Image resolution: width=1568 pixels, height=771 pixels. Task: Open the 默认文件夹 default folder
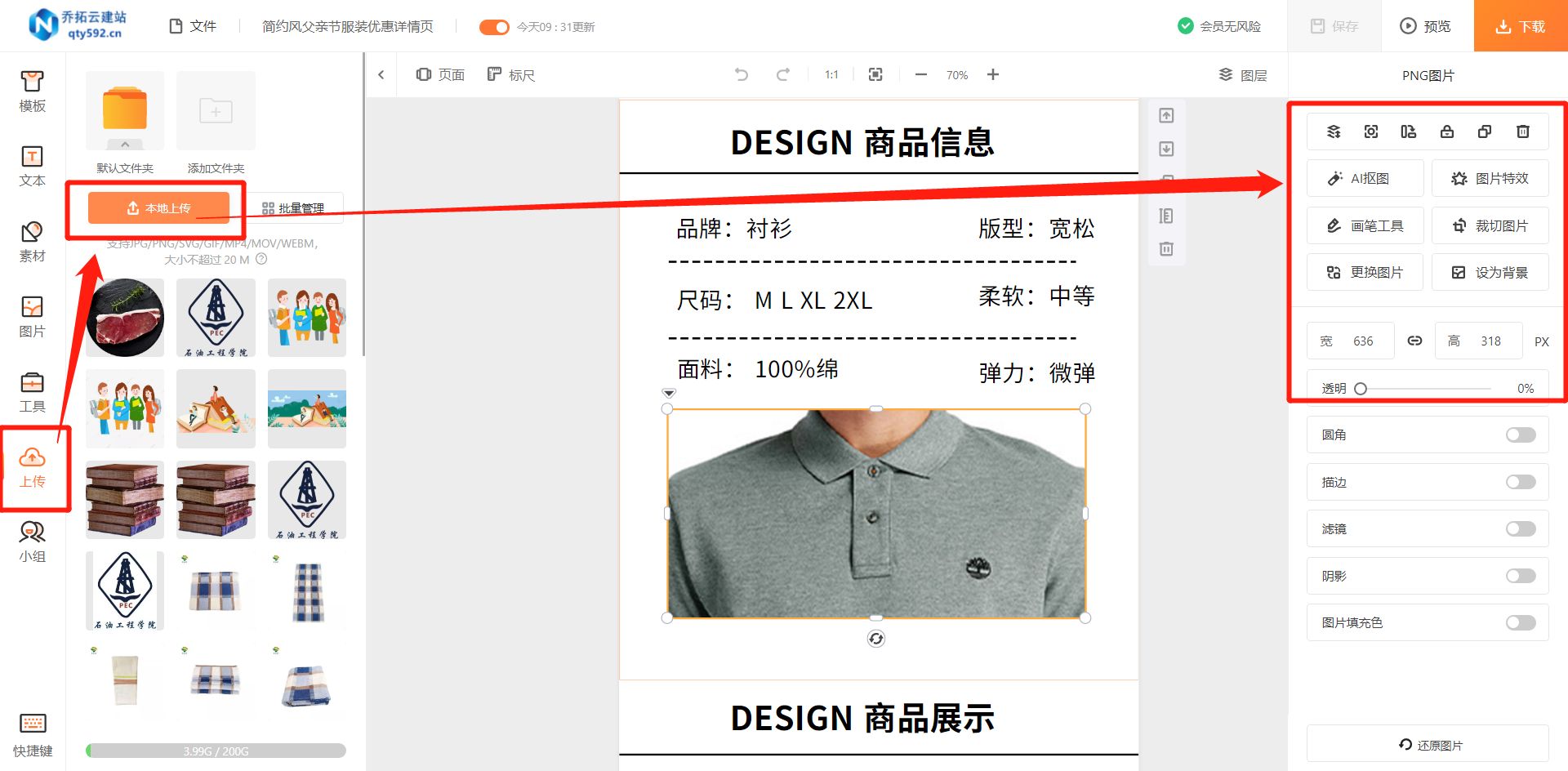125,109
